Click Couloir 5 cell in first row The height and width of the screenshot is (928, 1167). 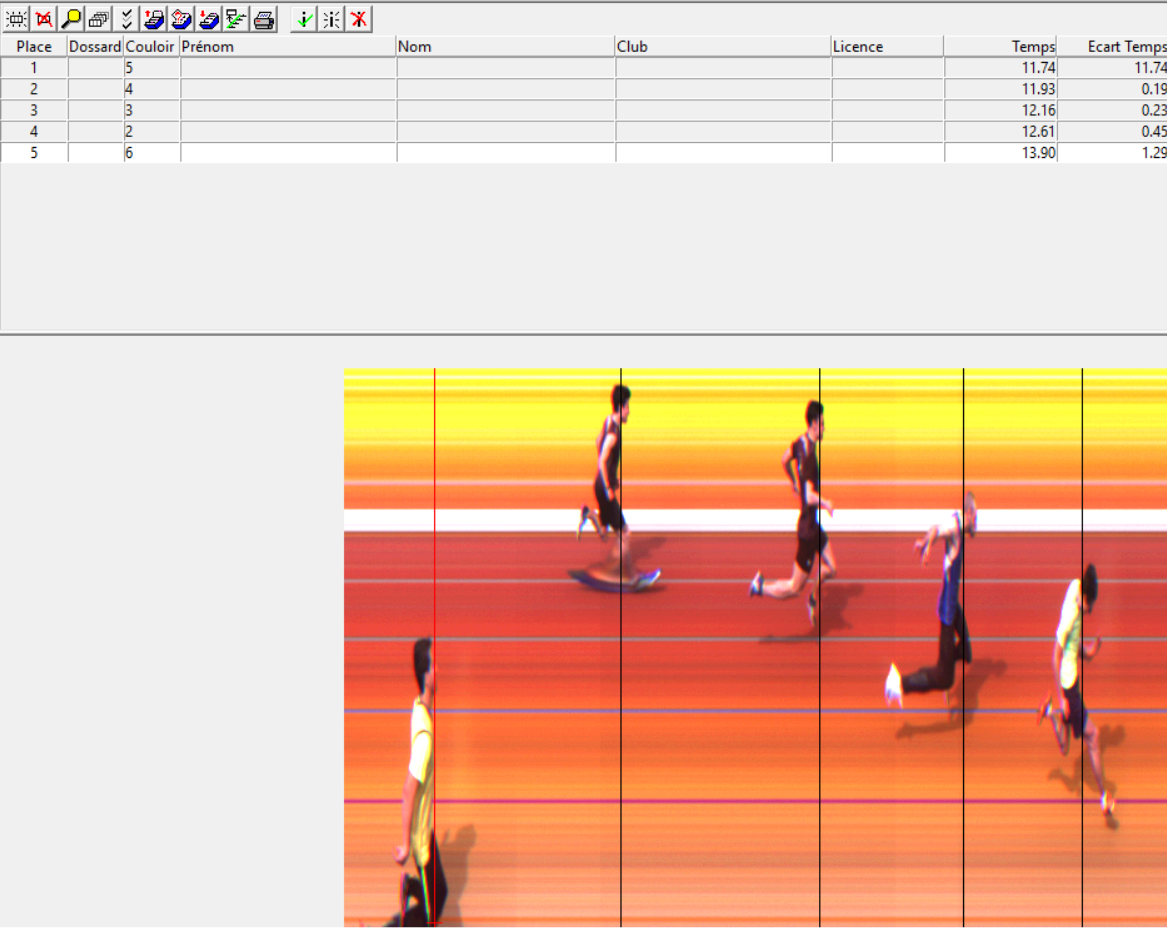click(152, 68)
